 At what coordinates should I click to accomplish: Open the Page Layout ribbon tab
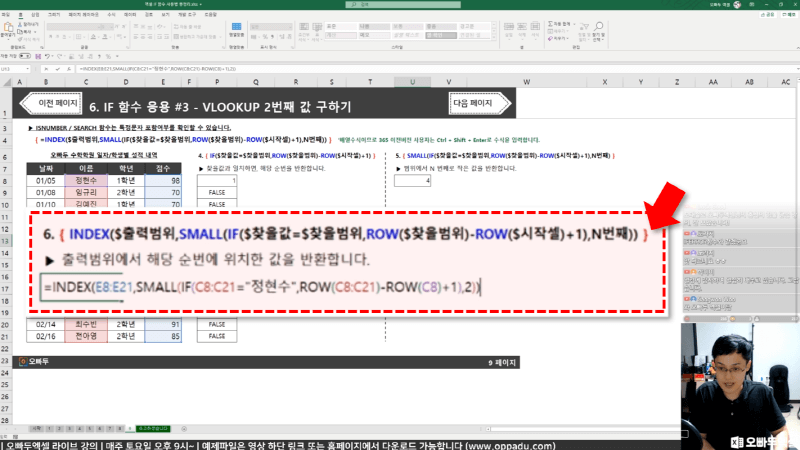point(83,15)
